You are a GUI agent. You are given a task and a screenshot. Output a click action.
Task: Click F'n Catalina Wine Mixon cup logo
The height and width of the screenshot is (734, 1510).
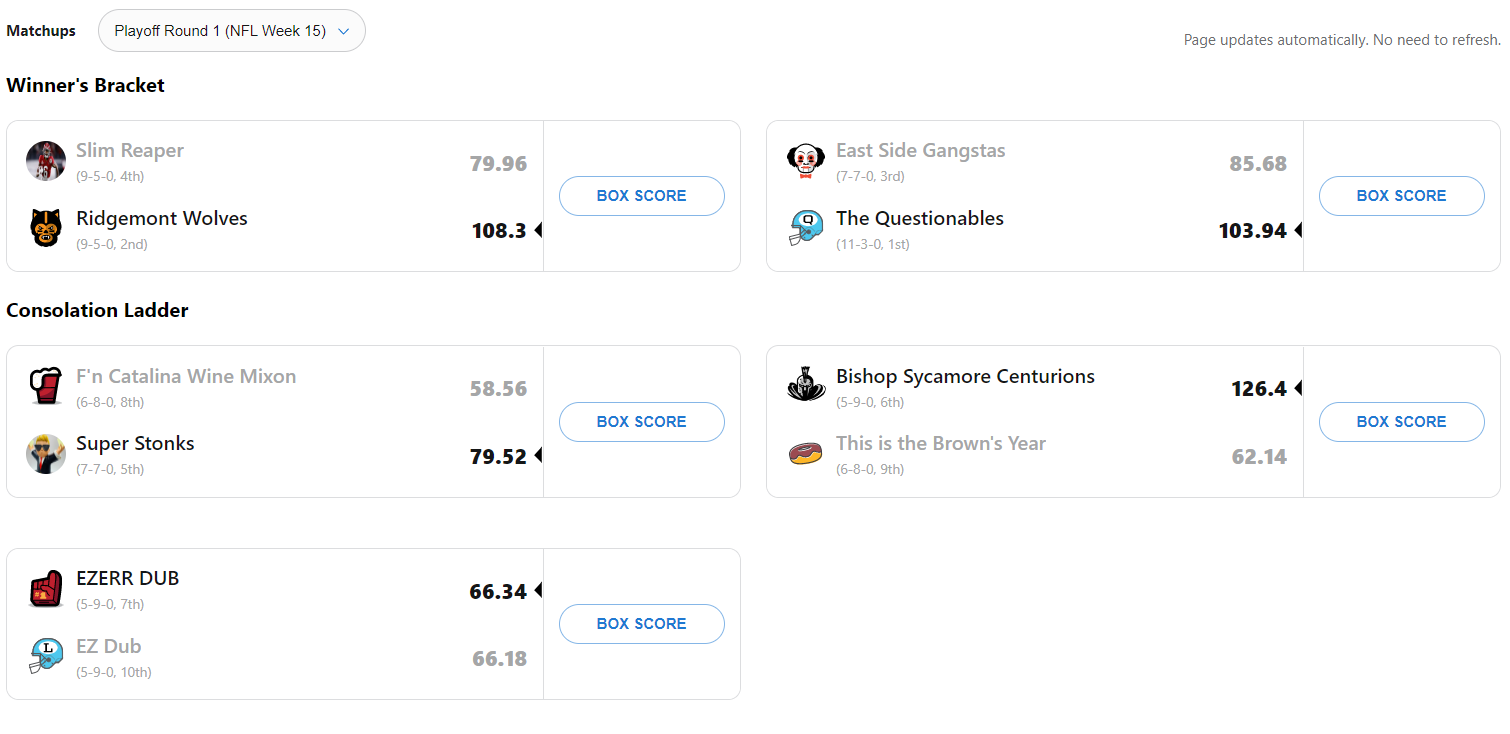tap(46, 387)
